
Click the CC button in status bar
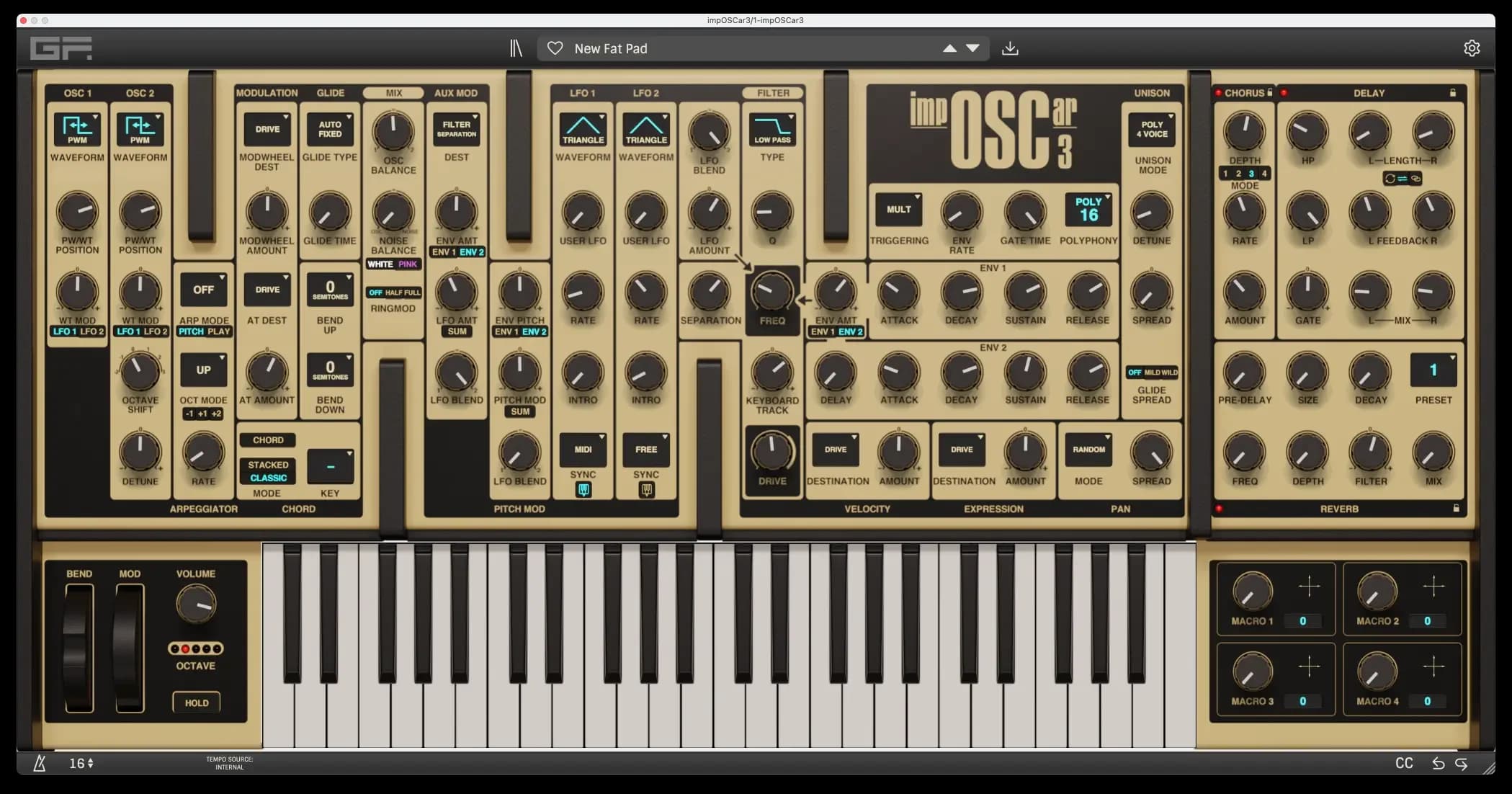tap(1404, 763)
